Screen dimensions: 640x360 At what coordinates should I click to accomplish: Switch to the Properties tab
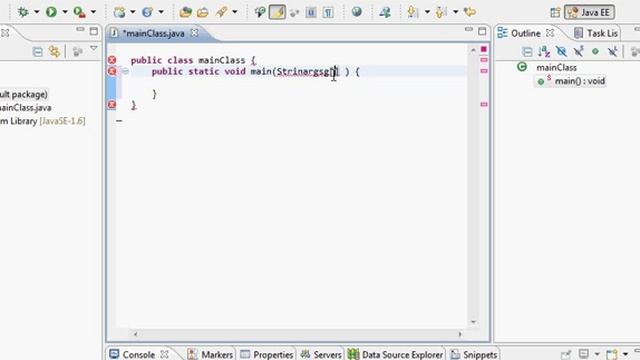click(x=267, y=354)
